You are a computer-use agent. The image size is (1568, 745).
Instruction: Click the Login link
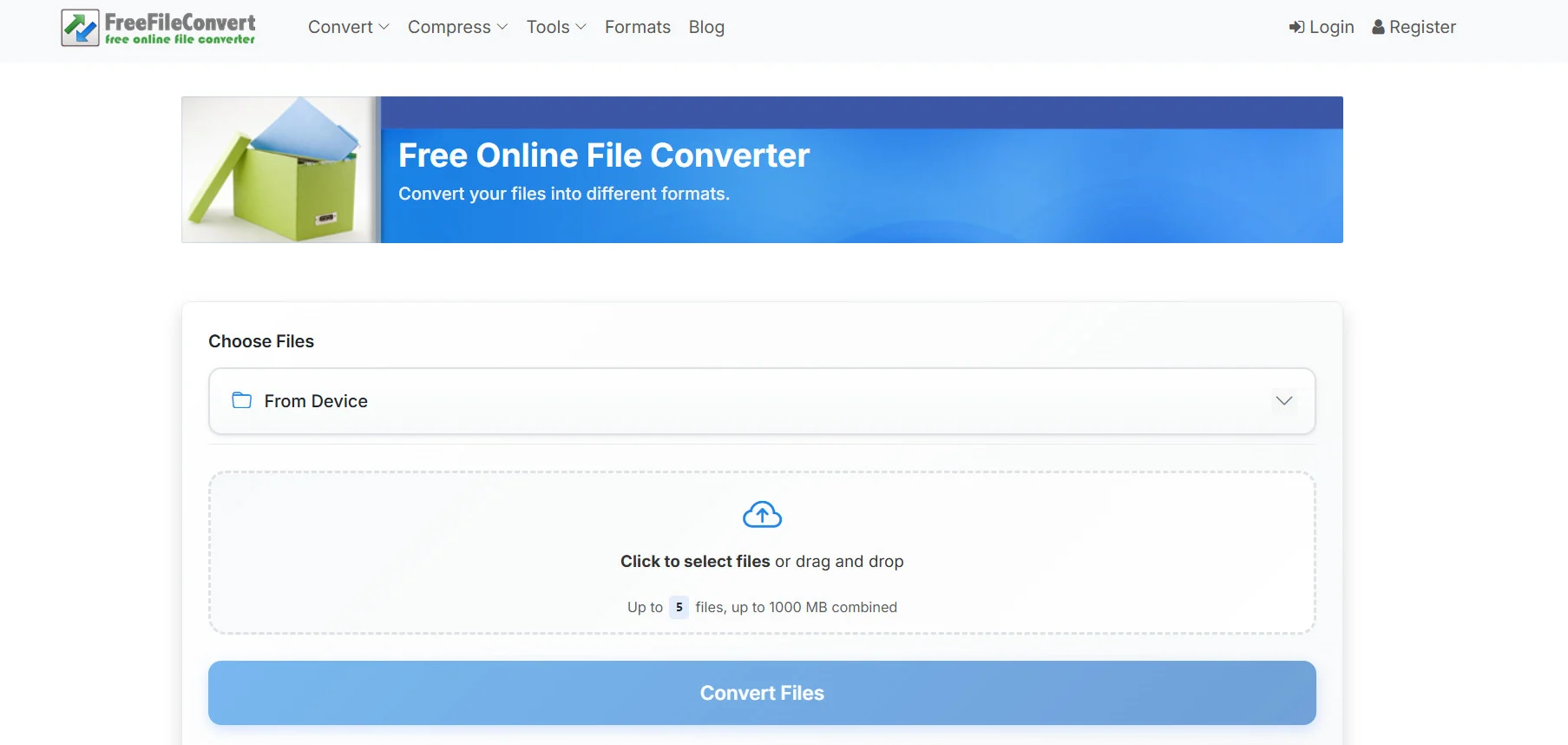coord(1322,27)
